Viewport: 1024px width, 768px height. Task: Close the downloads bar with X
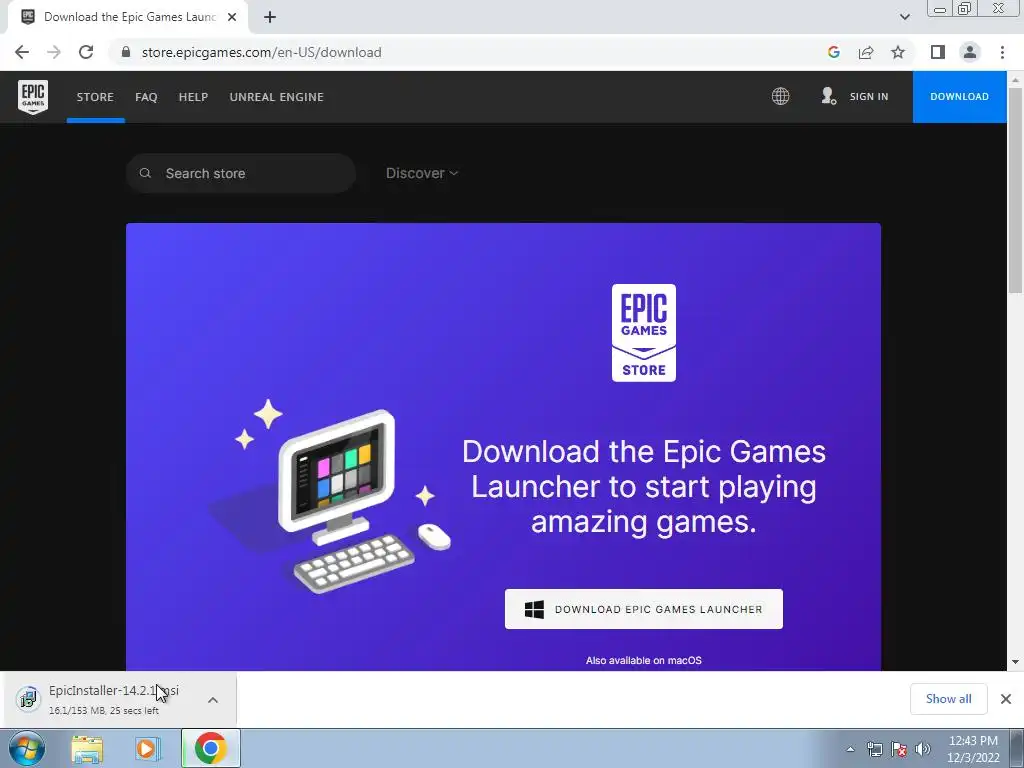point(1006,699)
